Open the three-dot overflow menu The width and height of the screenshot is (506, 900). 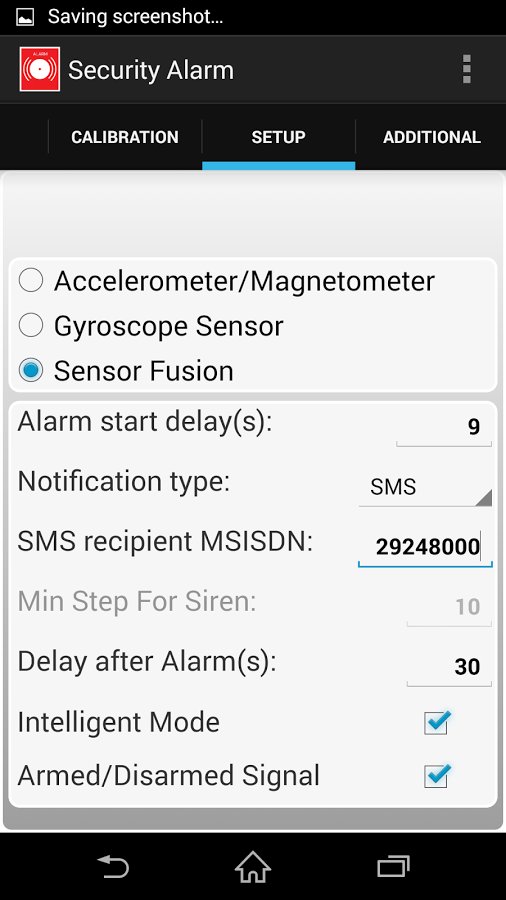pyautogui.click(x=466, y=69)
